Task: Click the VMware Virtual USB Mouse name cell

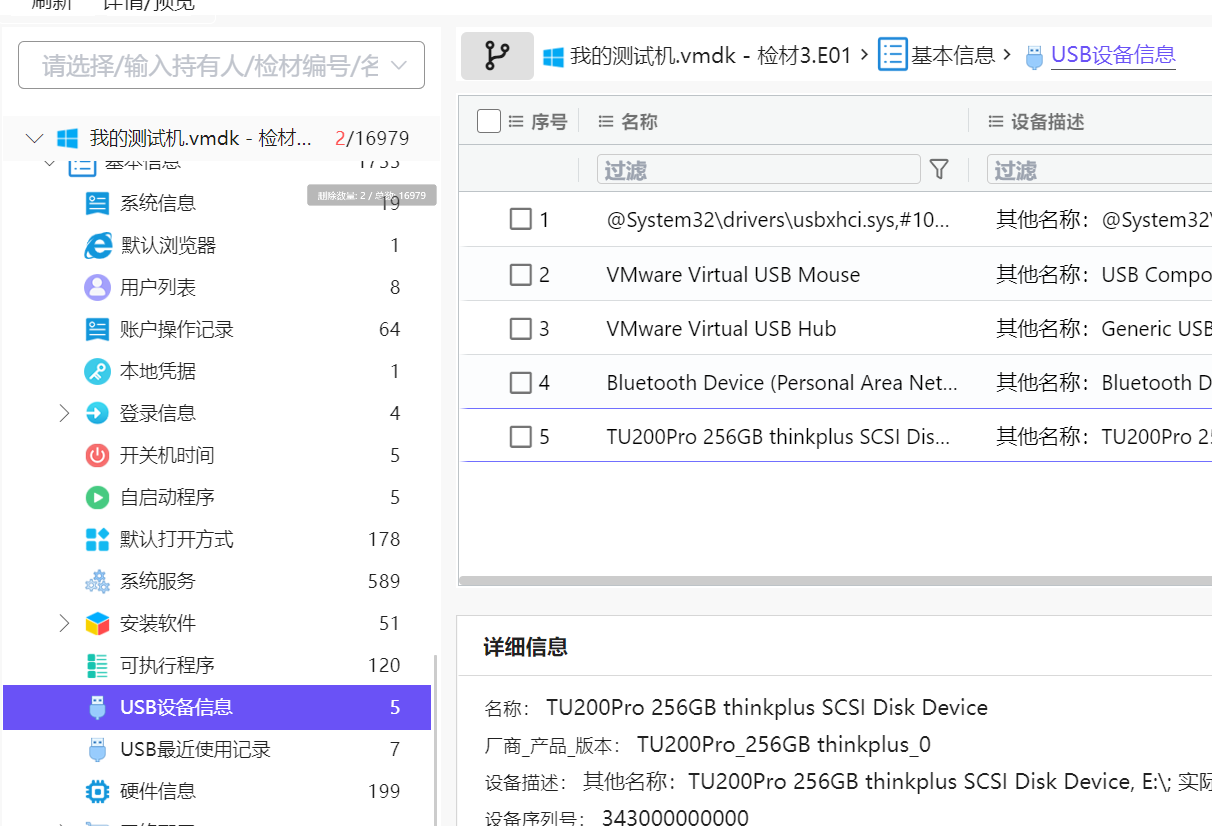Action: tap(733, 274)
